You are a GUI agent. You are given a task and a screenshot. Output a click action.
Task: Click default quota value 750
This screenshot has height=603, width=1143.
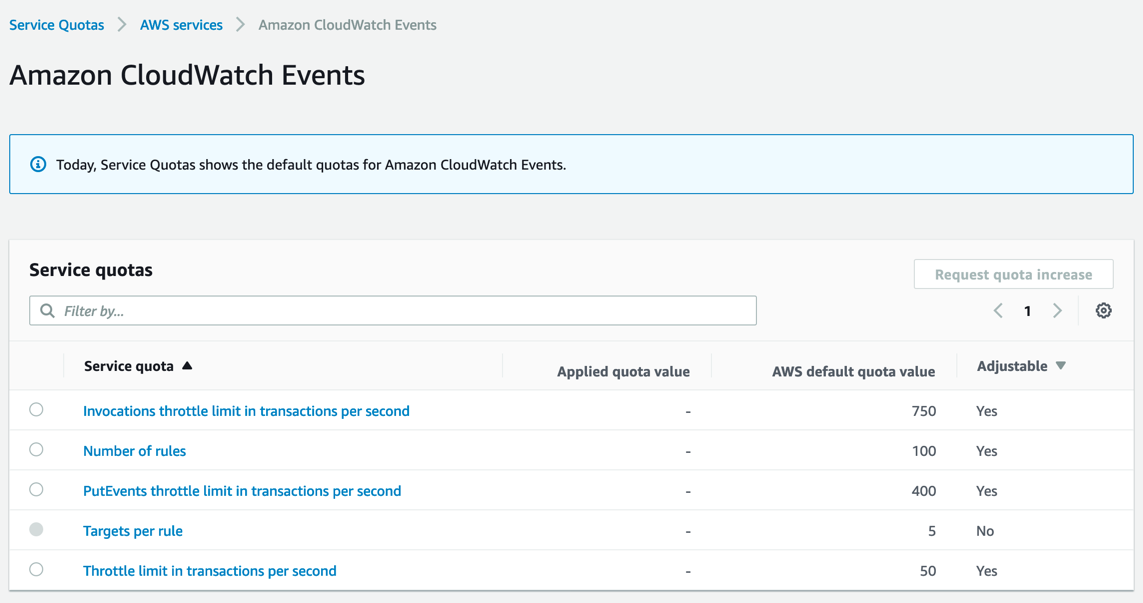[924, 411]
